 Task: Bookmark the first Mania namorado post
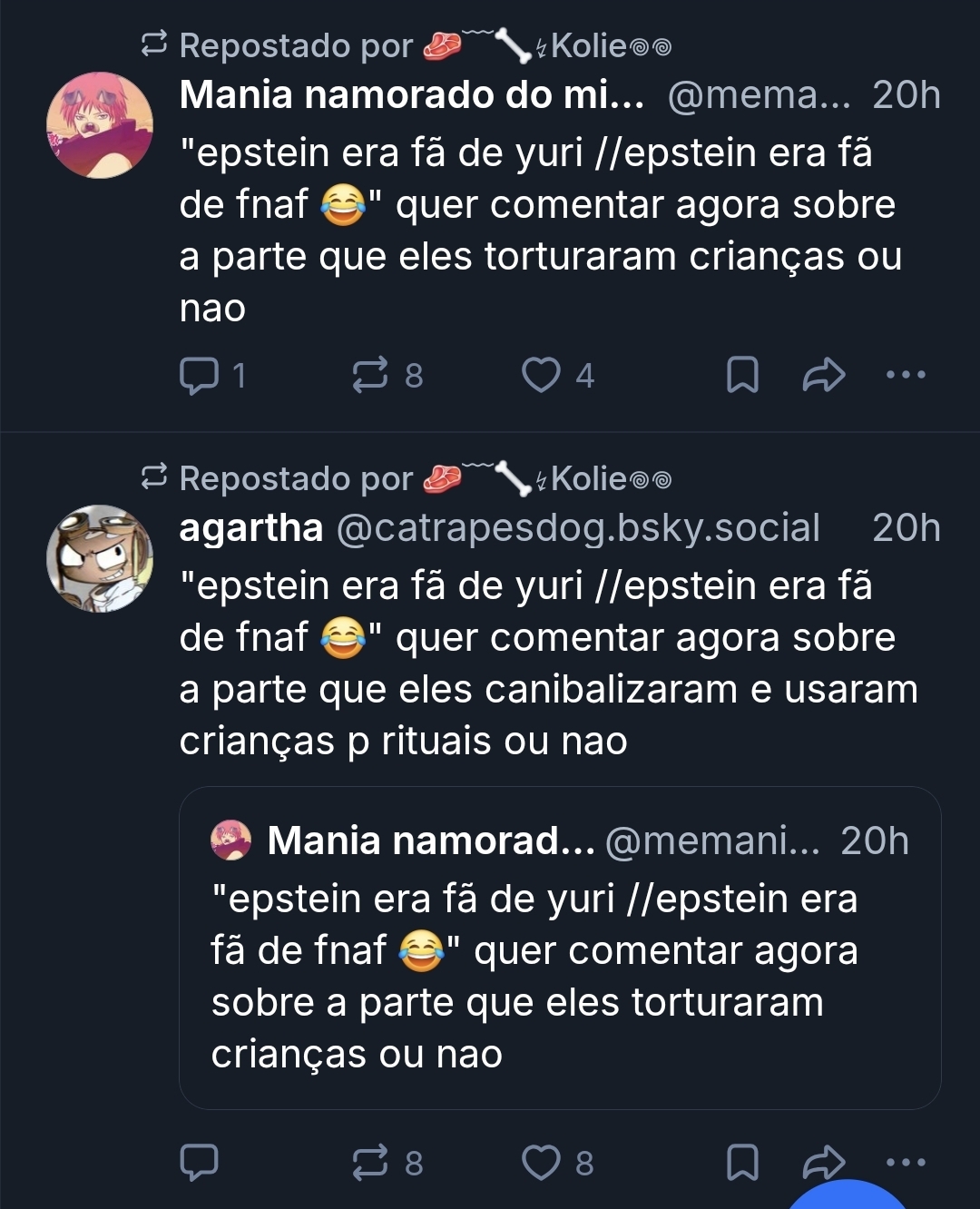click(742, 375)
